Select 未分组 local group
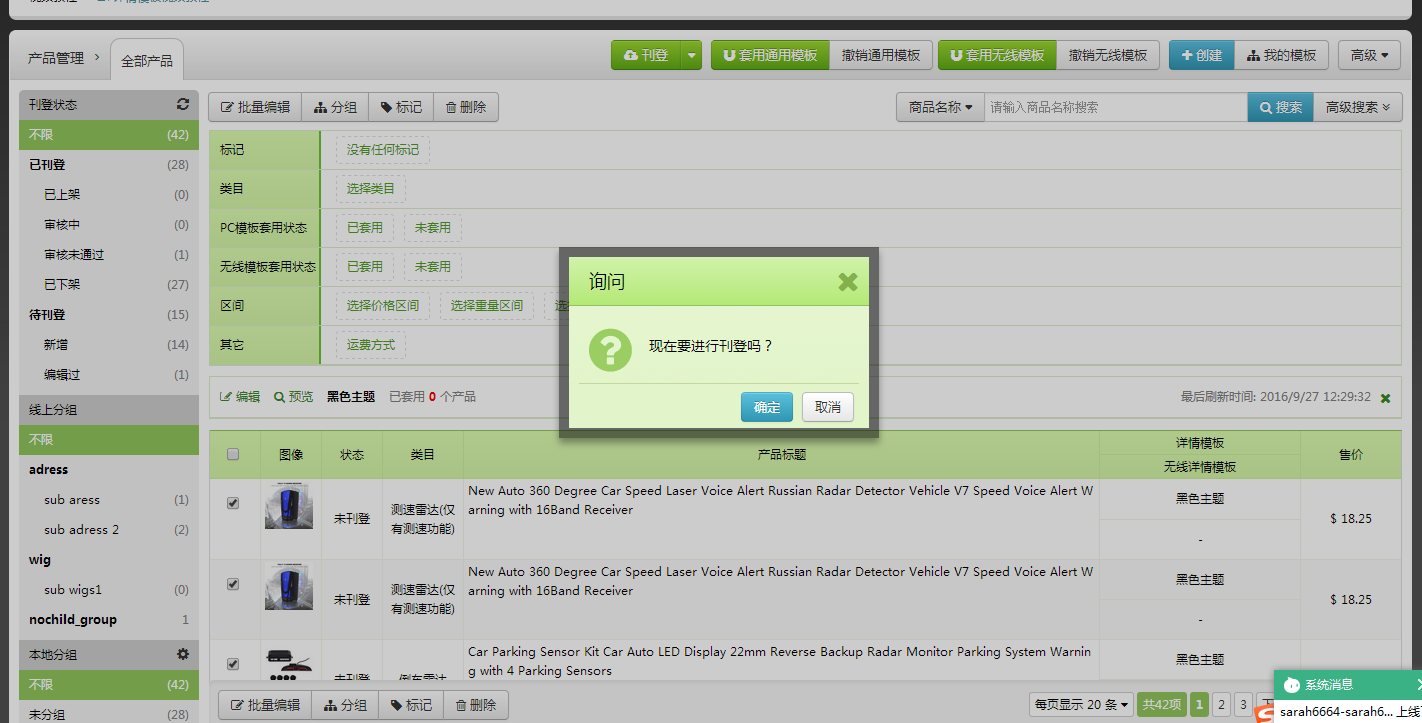 click(x=109, y=714)
